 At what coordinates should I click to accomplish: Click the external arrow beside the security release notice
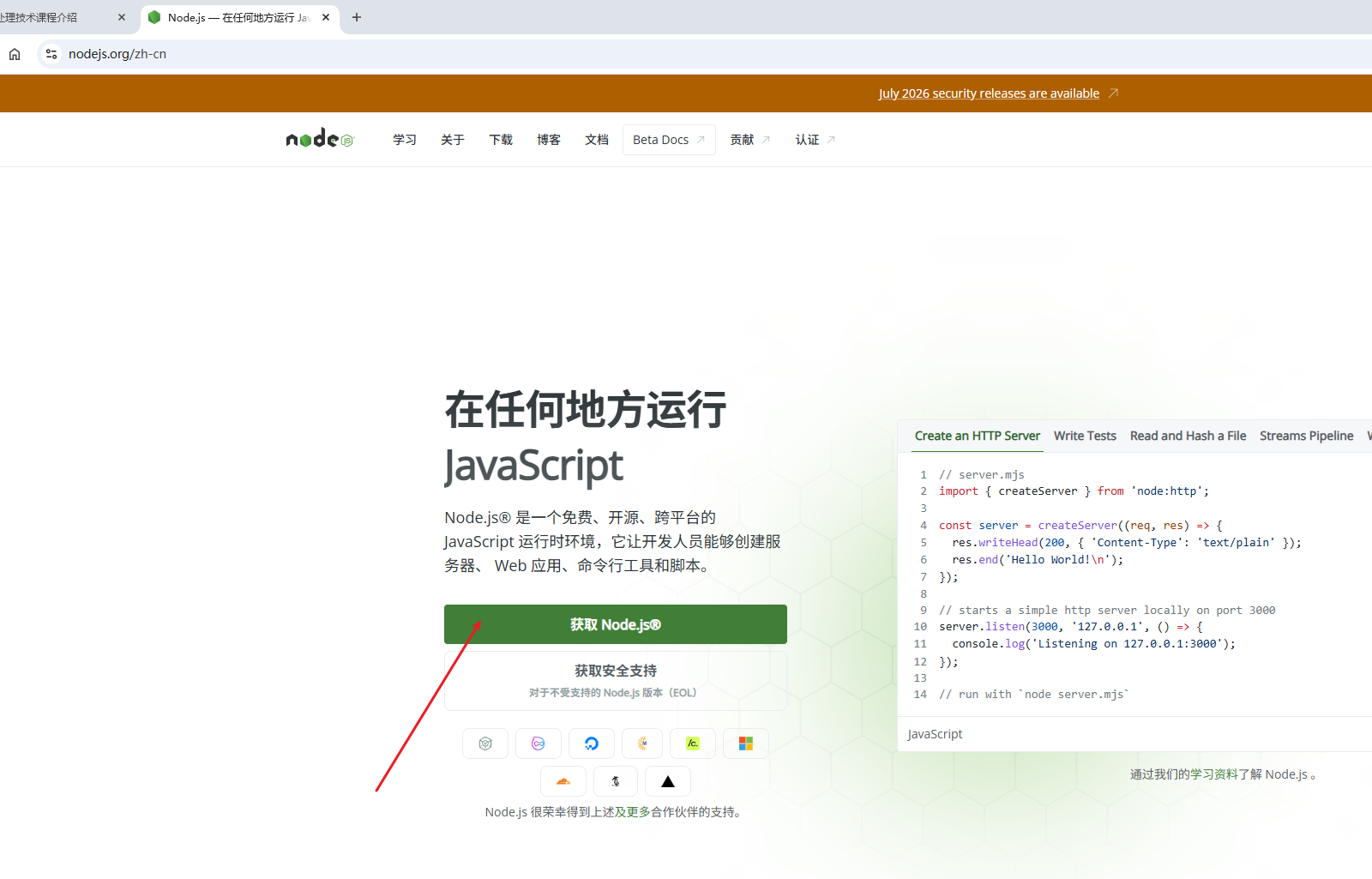[1113, 93]
